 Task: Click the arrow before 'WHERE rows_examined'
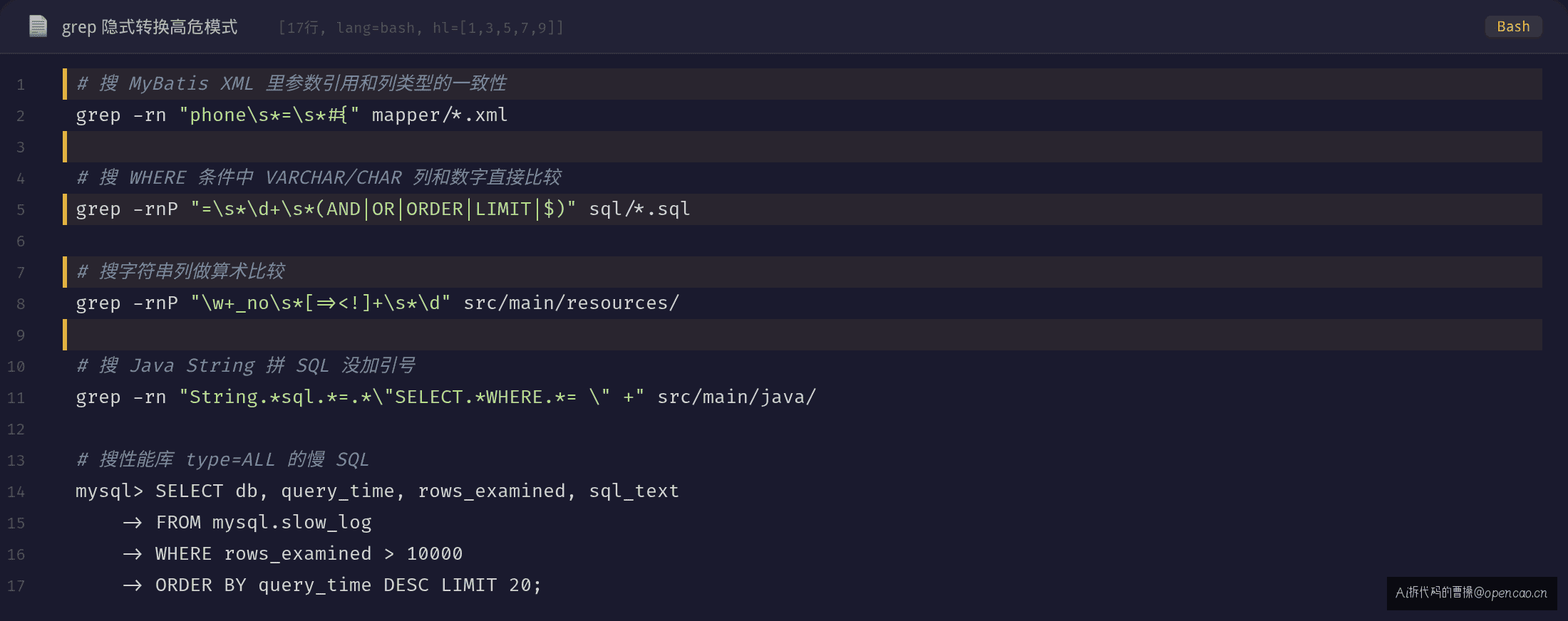click(133, 554)
